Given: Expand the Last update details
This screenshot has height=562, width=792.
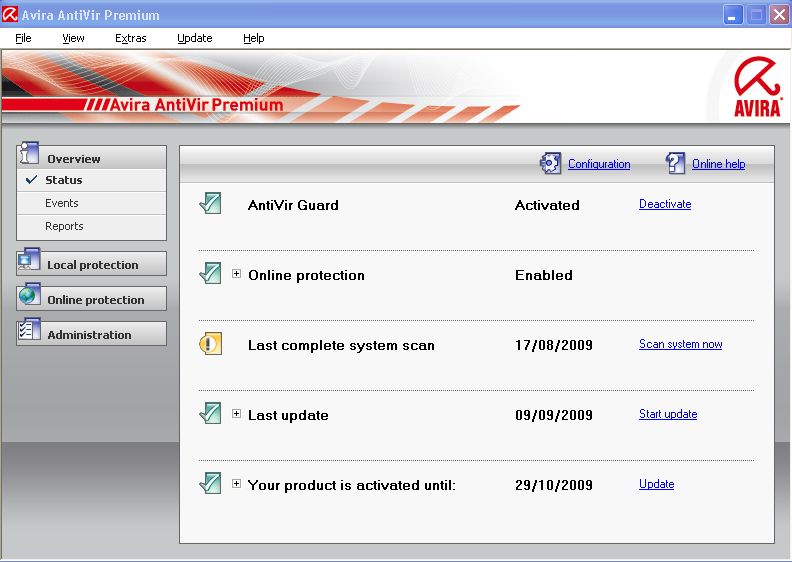Looking at the screenshot, I should [236, 414].
